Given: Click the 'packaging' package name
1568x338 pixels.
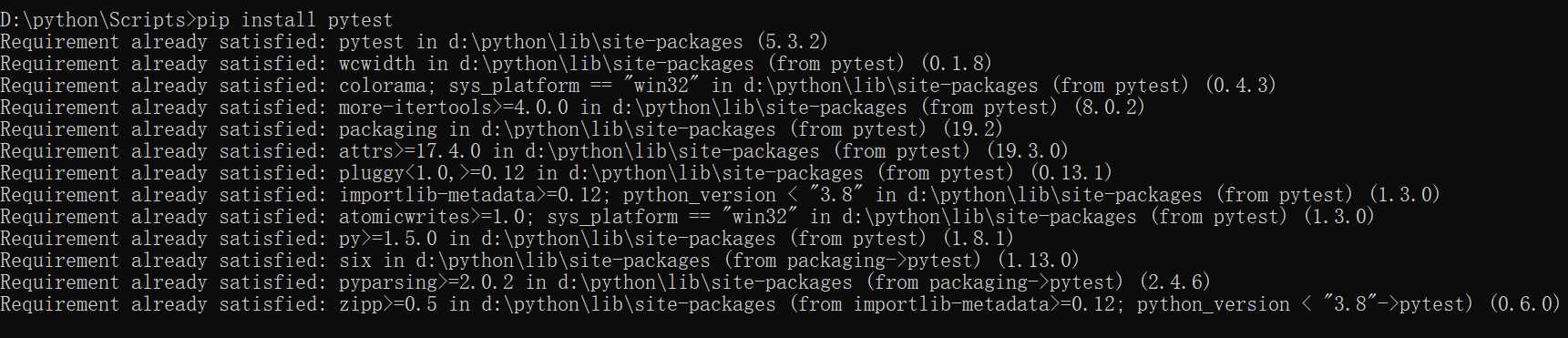Looking at the screenshot, I should tap(388, 129).
